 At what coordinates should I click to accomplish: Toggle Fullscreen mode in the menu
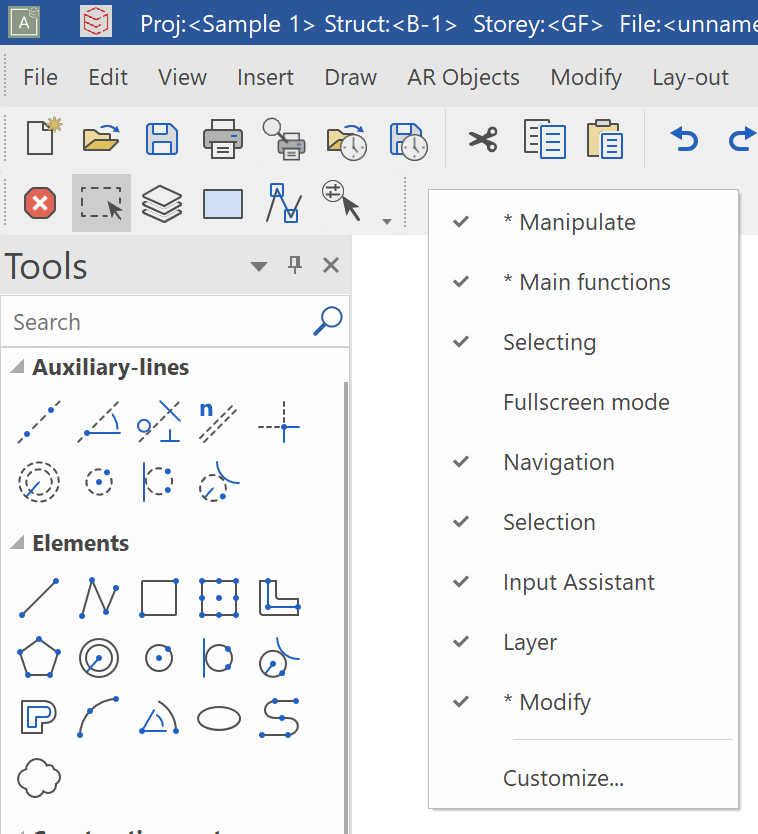[x=586, y=402]
